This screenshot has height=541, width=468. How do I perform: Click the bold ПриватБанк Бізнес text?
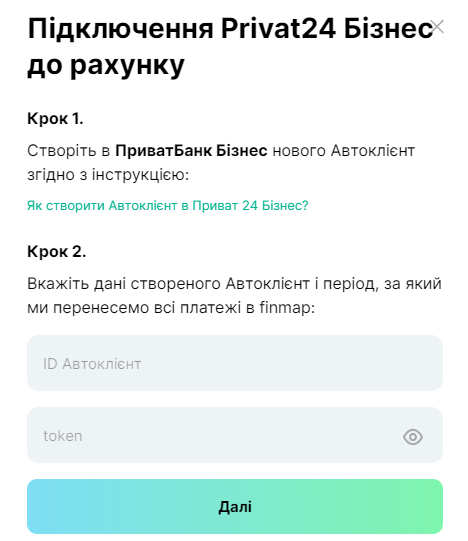click(x=191, y=151)
